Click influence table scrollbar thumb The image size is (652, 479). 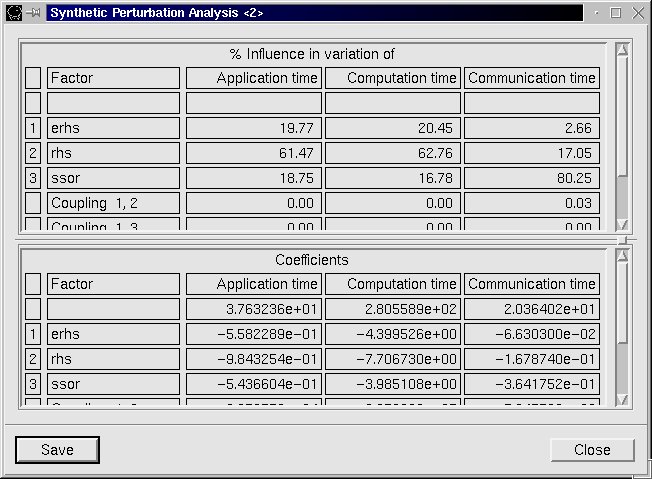tap(622, 116)
